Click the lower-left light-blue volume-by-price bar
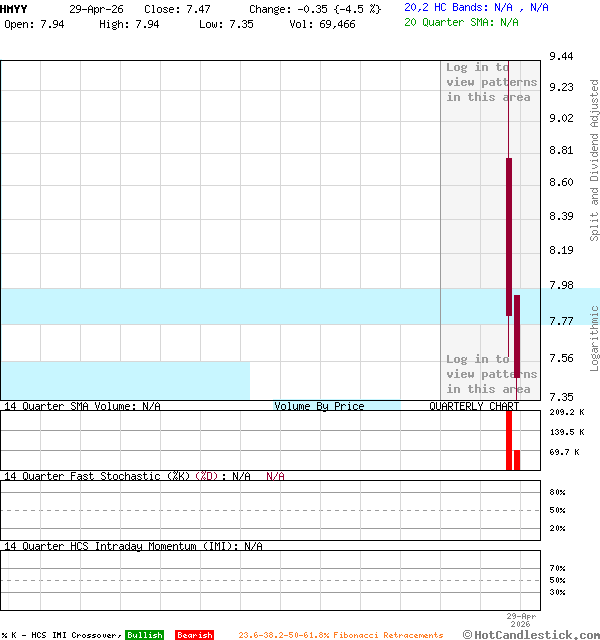The width and height of the screenshot is (600, 640). coord(124,380)
